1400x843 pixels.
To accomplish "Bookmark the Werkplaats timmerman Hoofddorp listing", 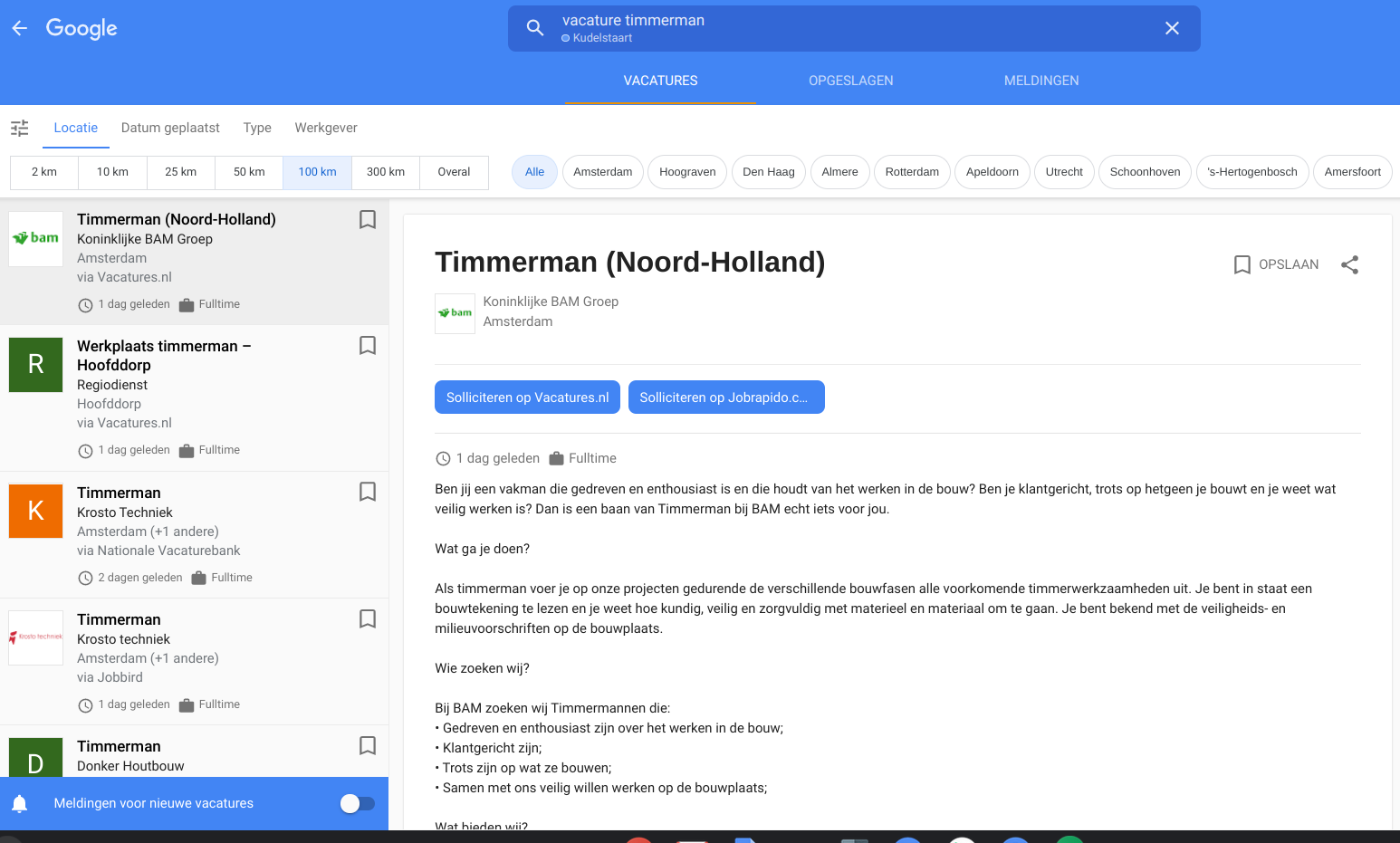I will [x=368, y=345].
